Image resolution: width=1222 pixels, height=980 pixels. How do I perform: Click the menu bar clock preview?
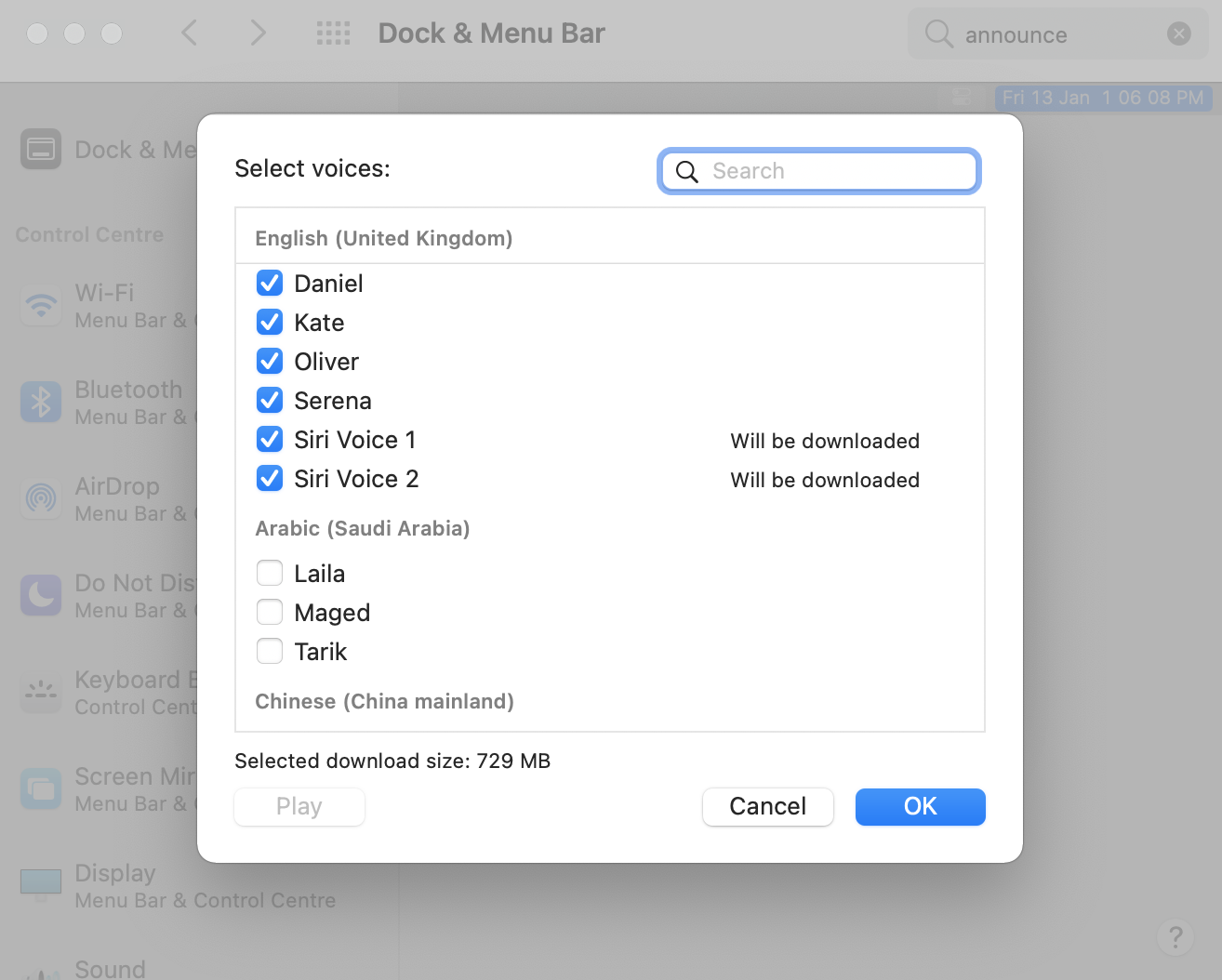[x=1103, y=98]
